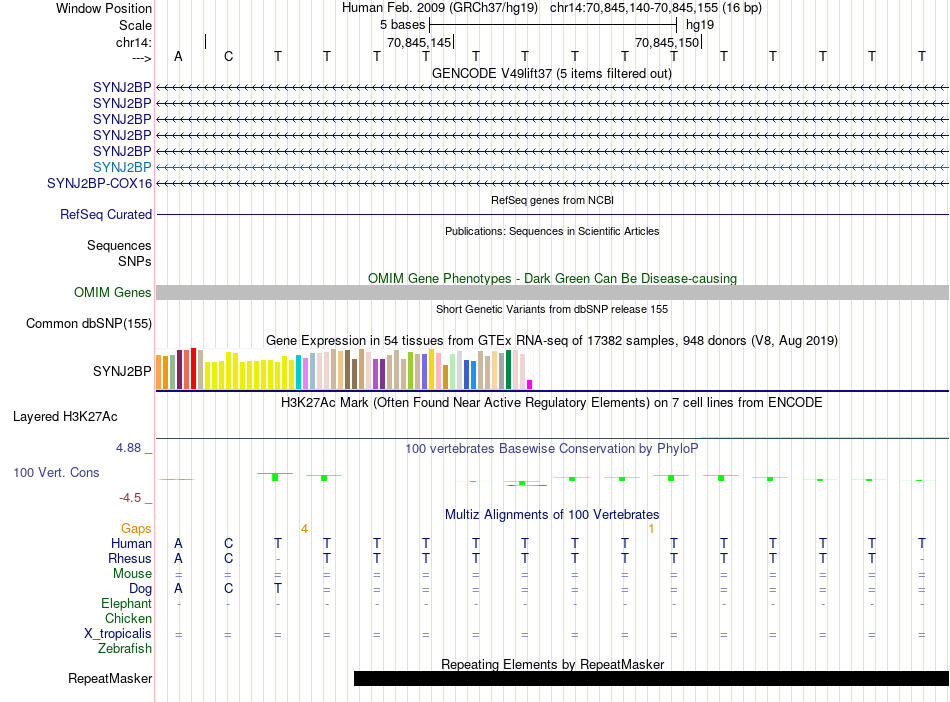
Task: Open the OMIM Gene Phenotypes track title
Action: pos(552,278)
